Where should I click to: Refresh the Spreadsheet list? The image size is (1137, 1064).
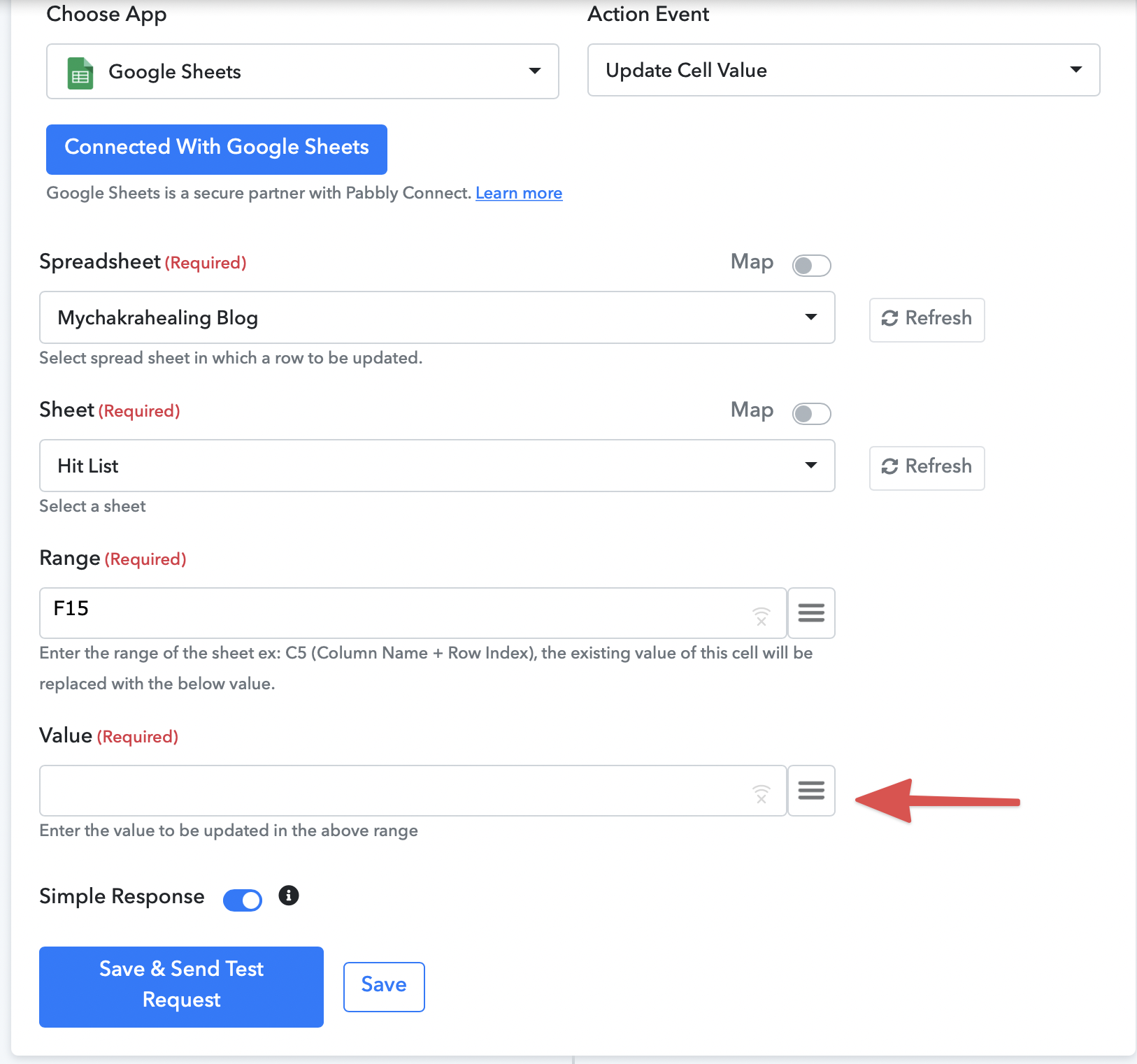[x=927, y=319]
